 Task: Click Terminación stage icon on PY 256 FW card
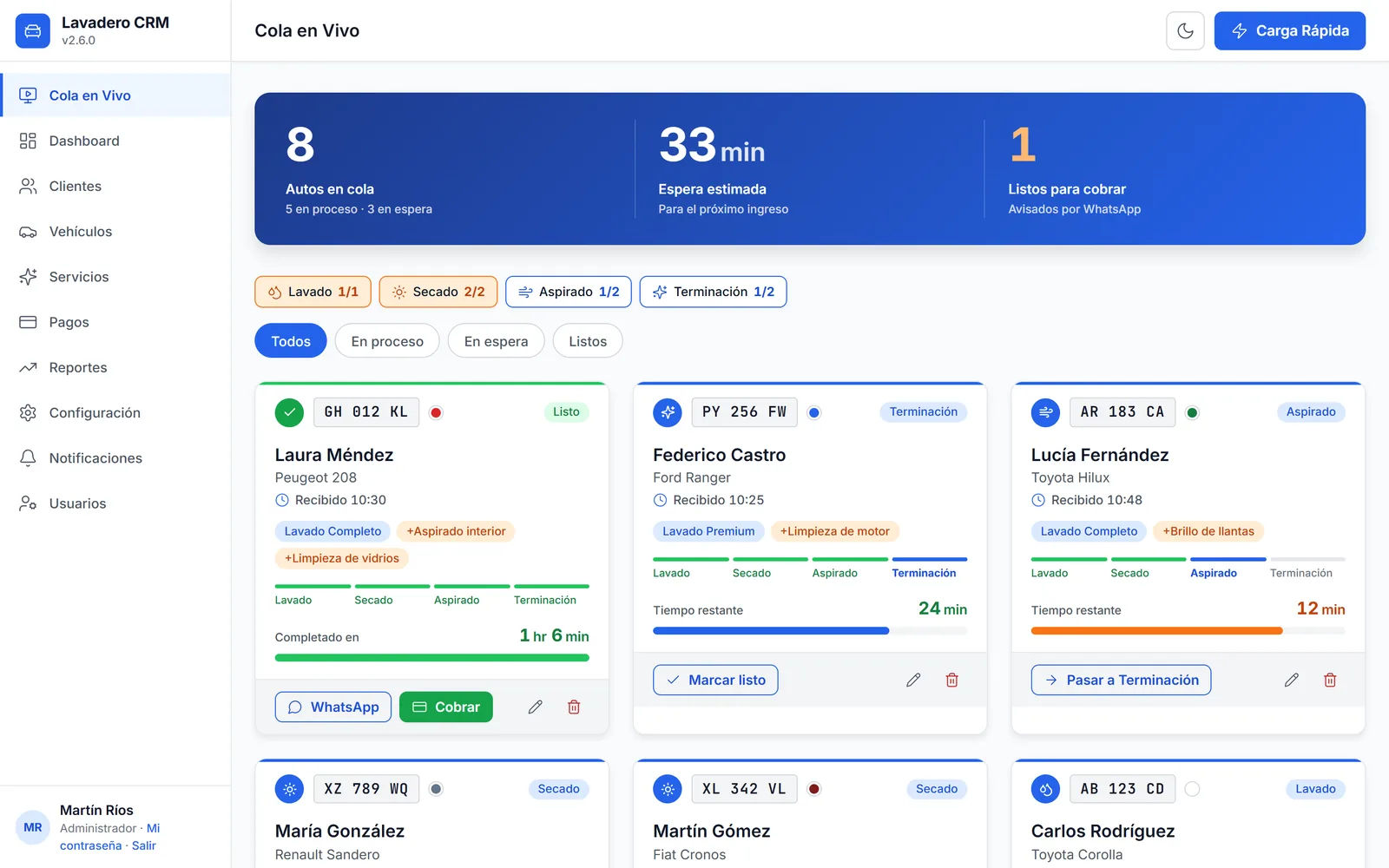coord(668,412)
